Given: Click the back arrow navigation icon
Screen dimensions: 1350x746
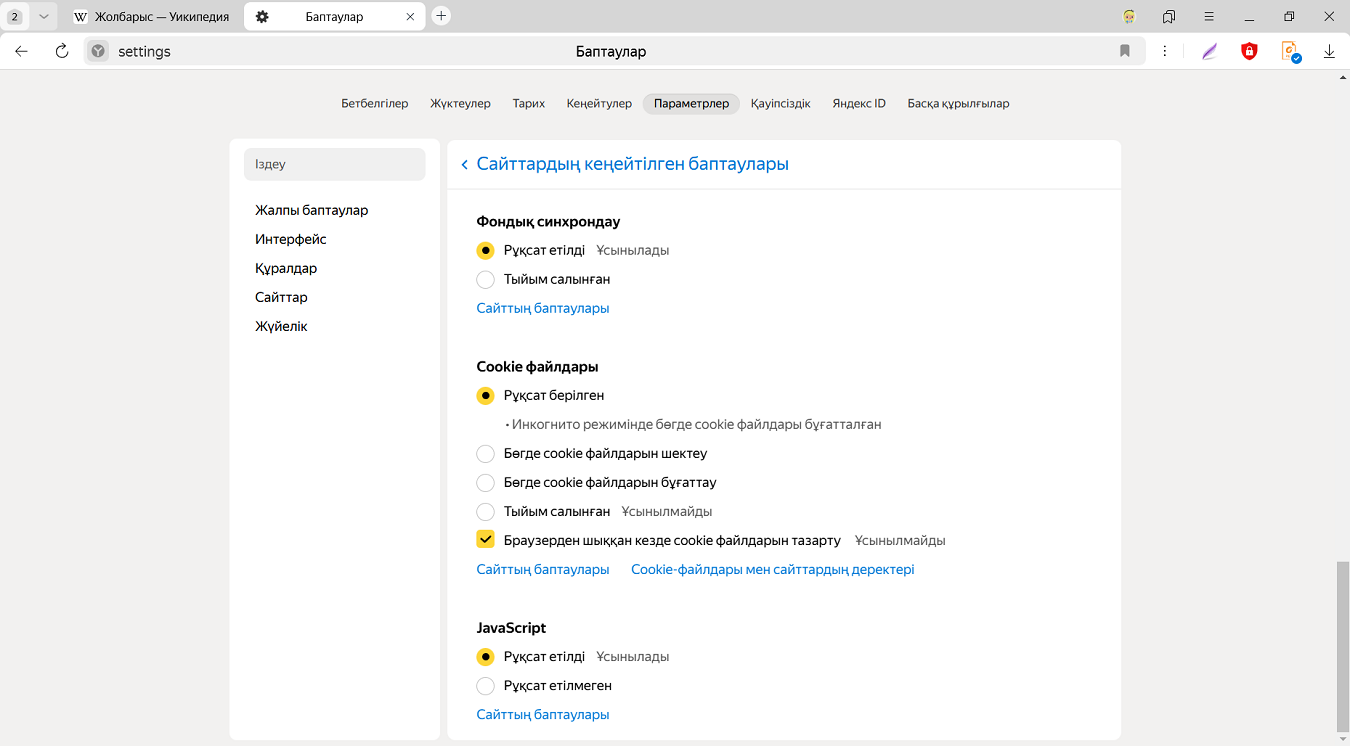Looking at the screenshot, I should (22, 51).
